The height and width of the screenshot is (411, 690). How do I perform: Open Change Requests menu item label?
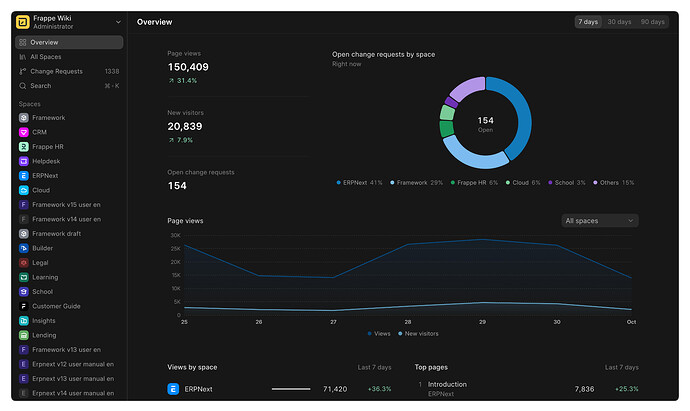[x=56, y=71]
